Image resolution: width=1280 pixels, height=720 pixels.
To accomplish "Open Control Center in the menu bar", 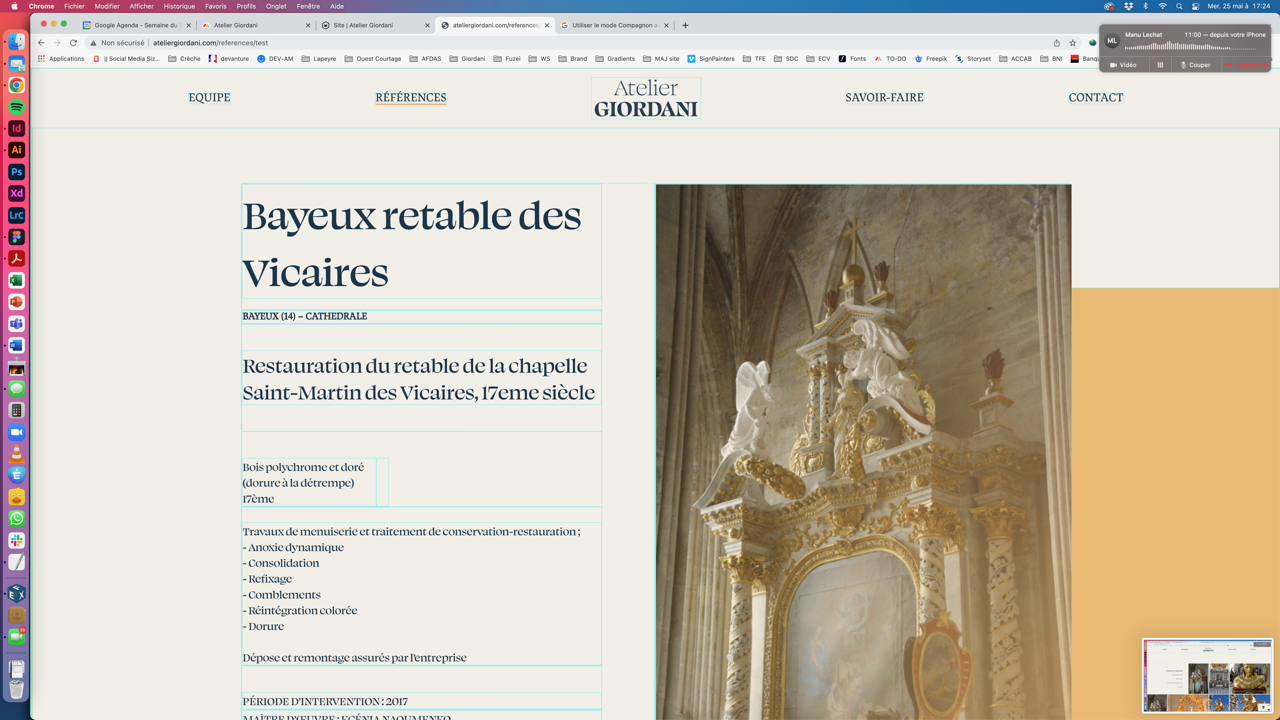I will [1195, 6].
